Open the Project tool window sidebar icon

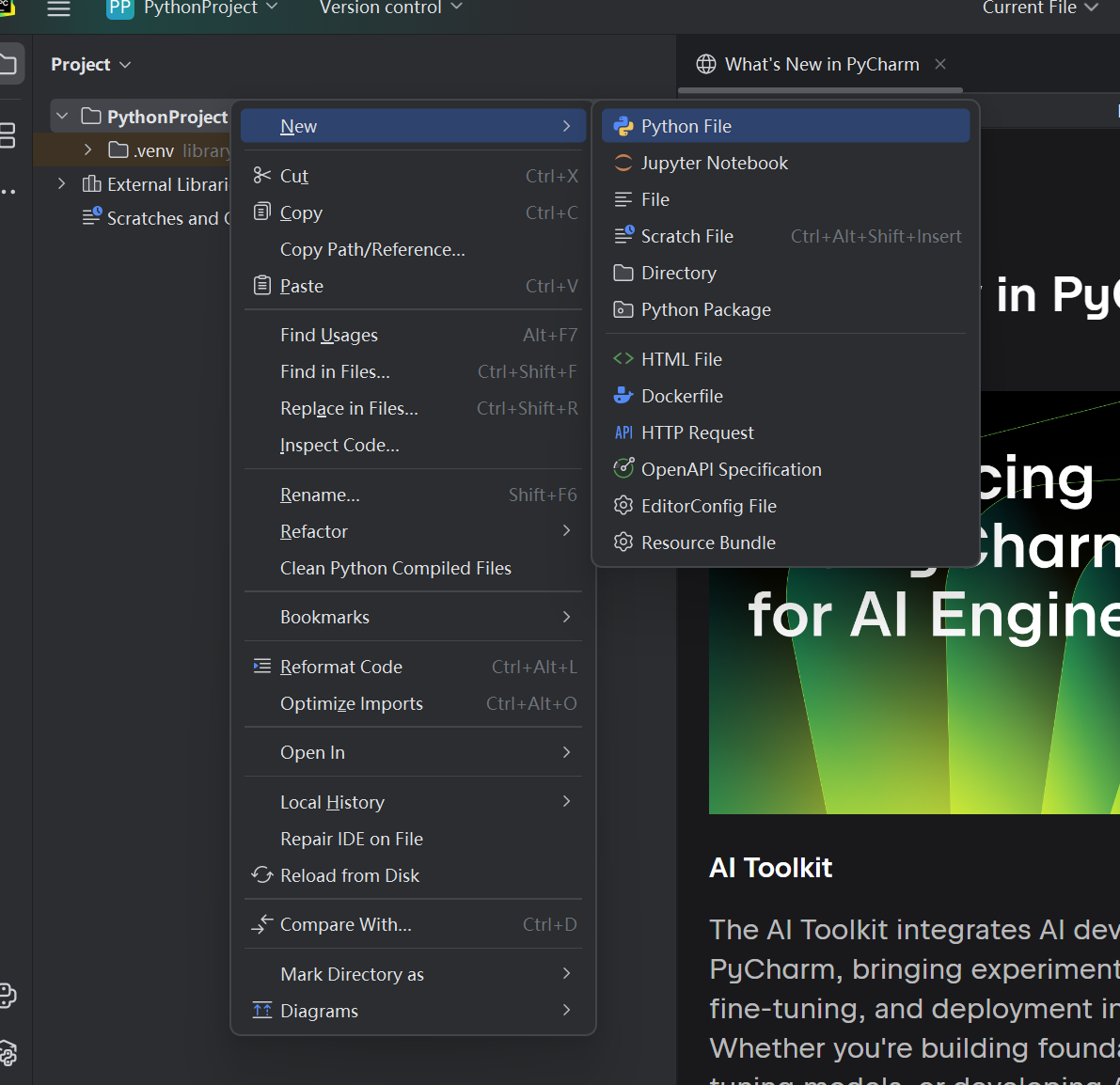tap(8, 64)
